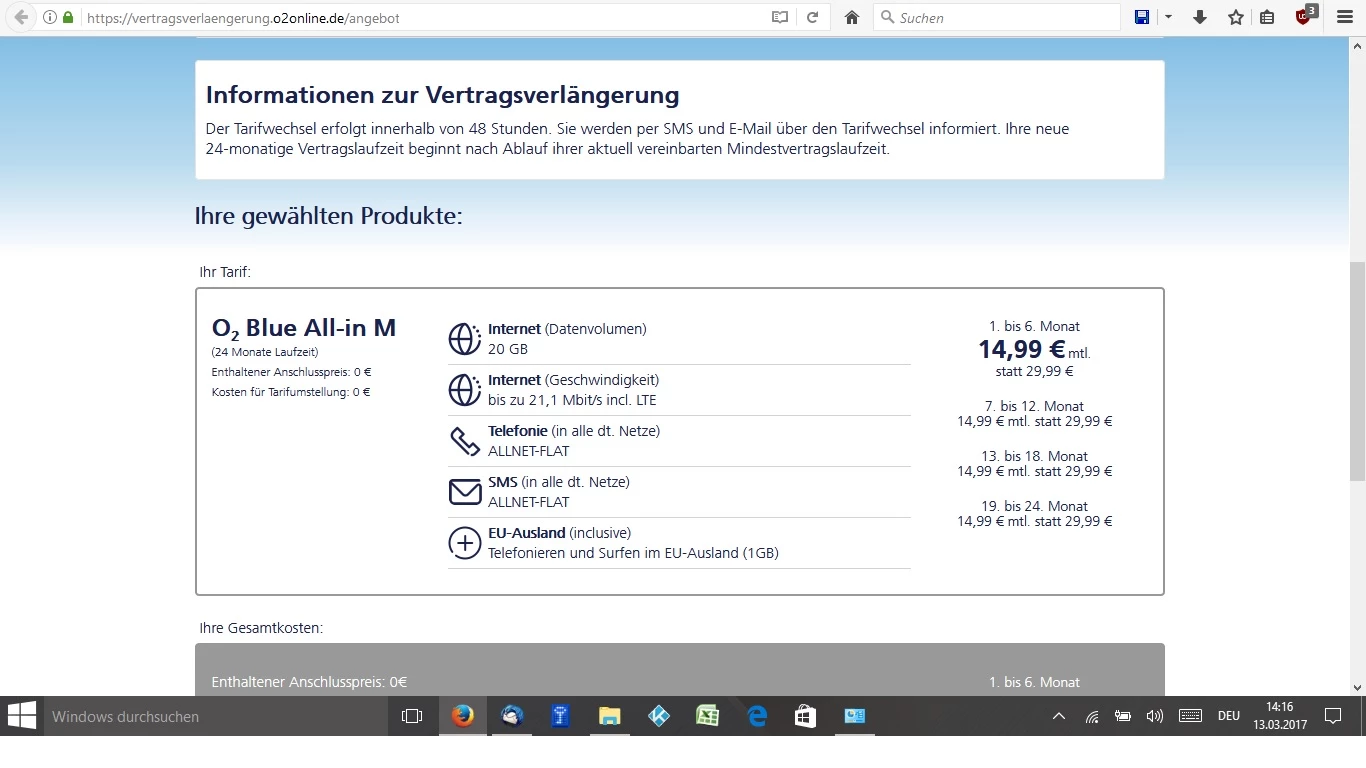This screenshot has width=1366, height=768.
Task: Open the Firefox downloads panel
Action: pyautogui.click(x=1200, y=17)
